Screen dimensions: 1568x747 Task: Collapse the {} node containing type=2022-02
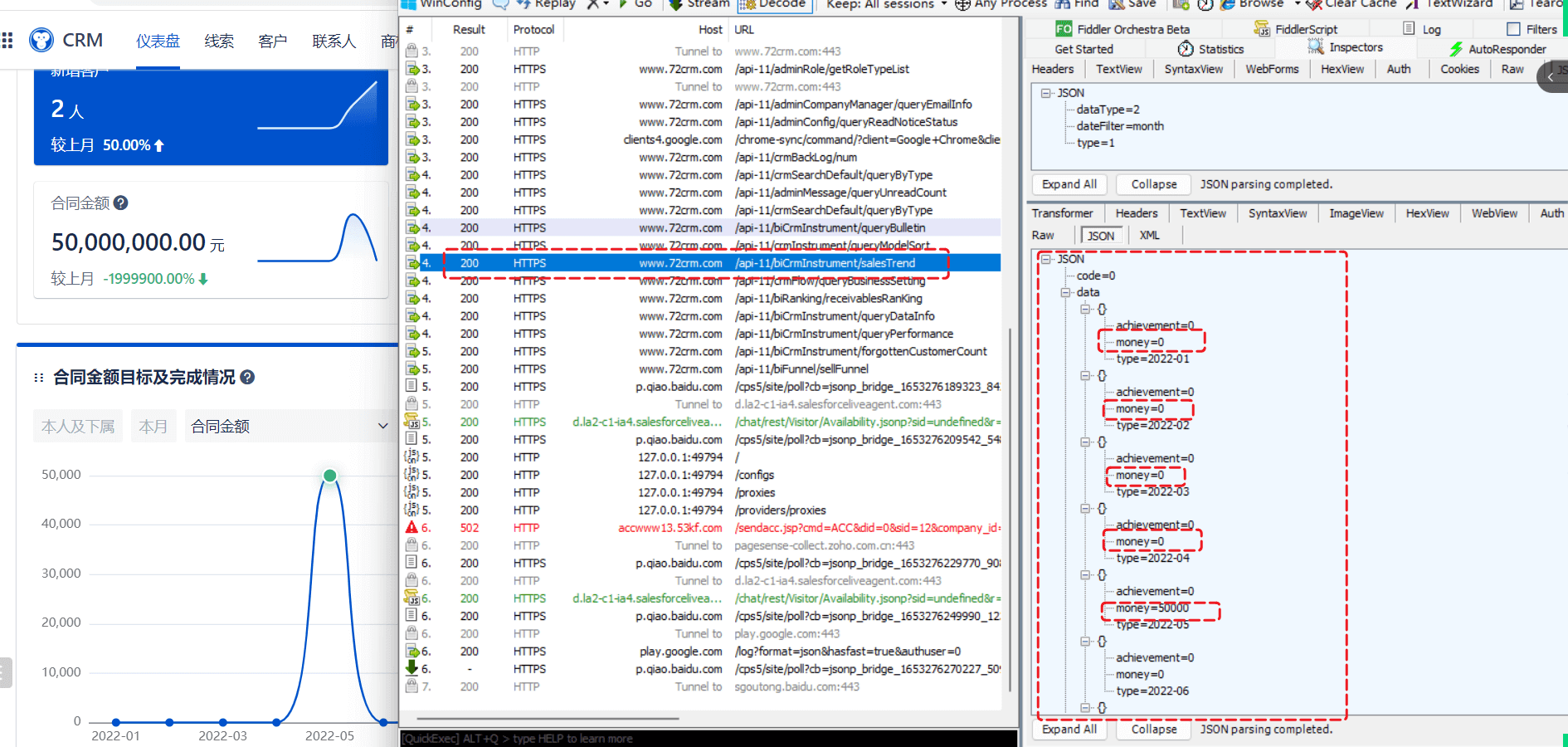click(1085, 375)
